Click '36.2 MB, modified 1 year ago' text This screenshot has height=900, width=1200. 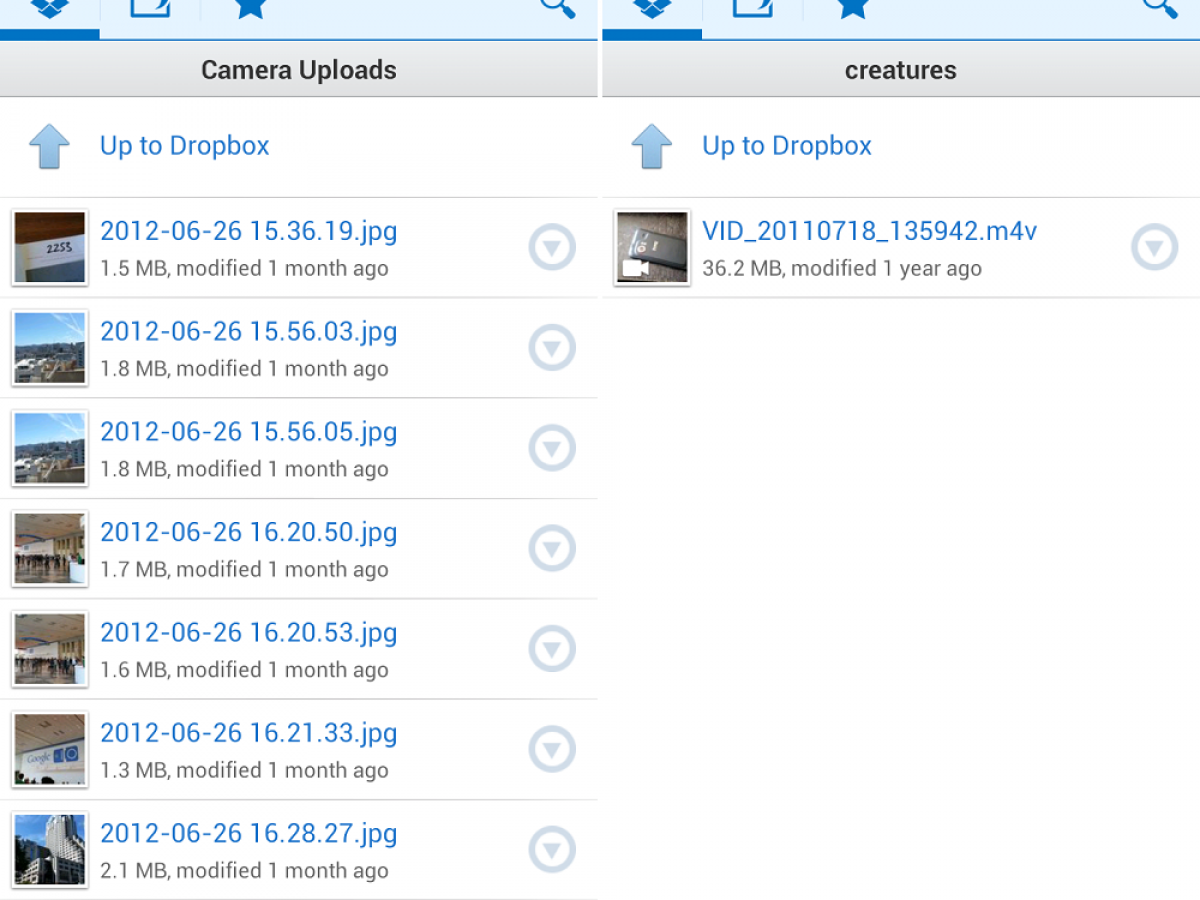842,268
